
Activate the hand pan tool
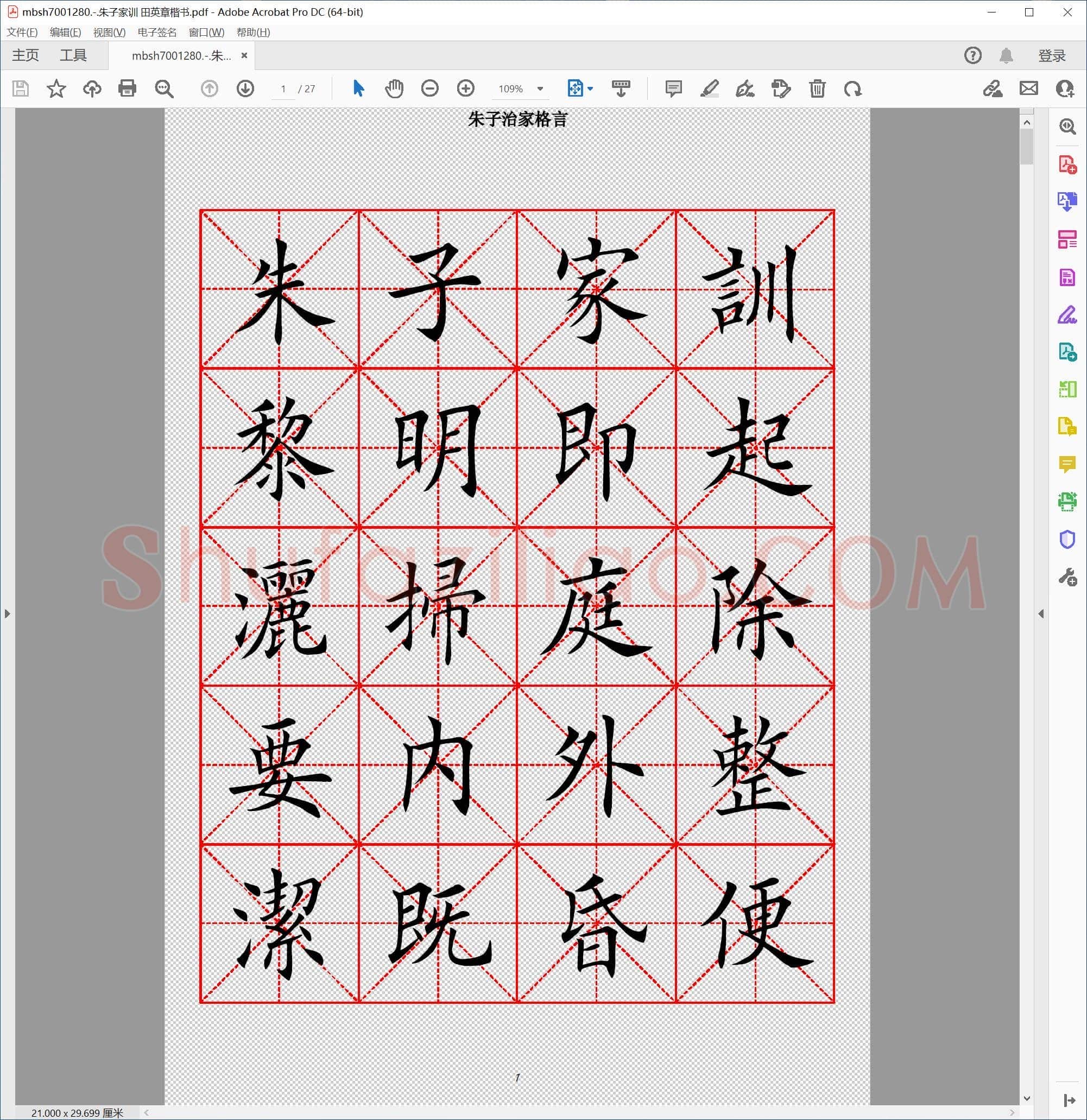(x=394, y=88)
